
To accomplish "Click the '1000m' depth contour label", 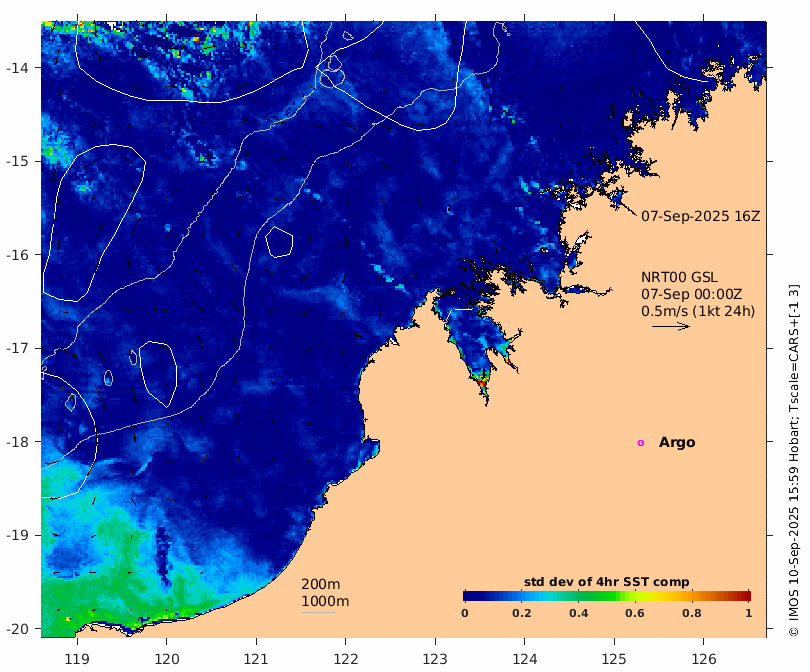I will (x=325, y=601).
